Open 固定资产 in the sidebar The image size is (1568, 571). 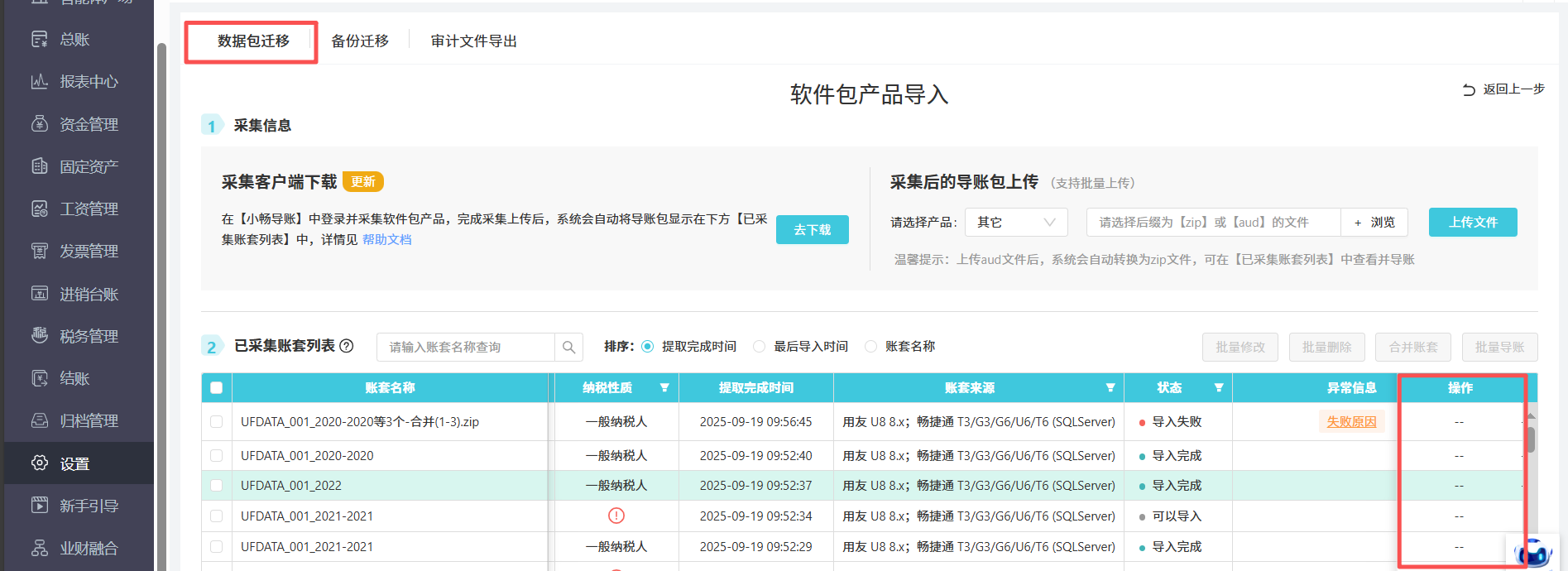point(89,166)
